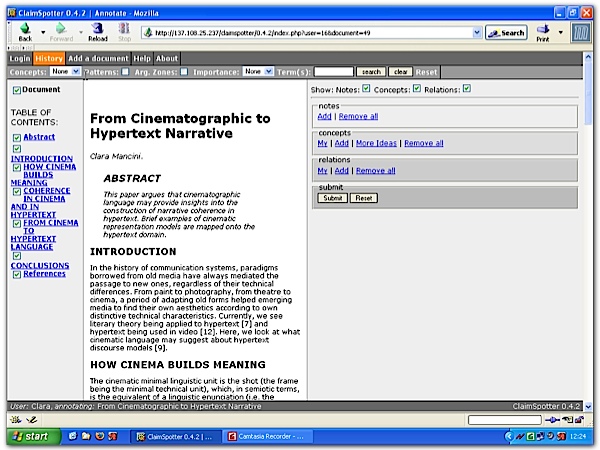The image size is (600, 450).
Task: Switch to Camtasia Recorder taskbar button
Action: click(269, 436)
